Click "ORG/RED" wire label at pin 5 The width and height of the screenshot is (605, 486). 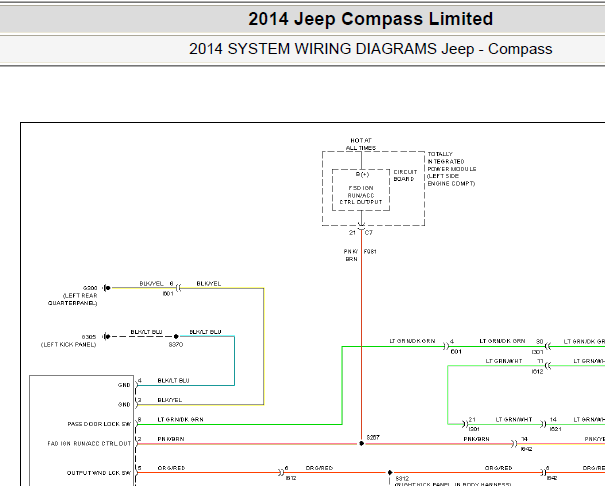point(171,468)
